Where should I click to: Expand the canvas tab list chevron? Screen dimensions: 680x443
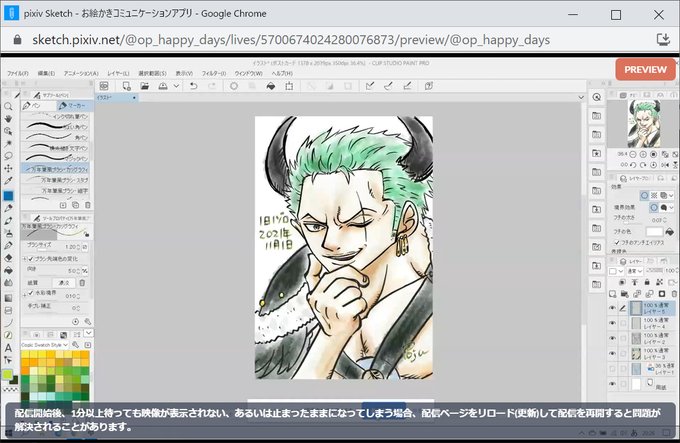click(x=581, y=98)
